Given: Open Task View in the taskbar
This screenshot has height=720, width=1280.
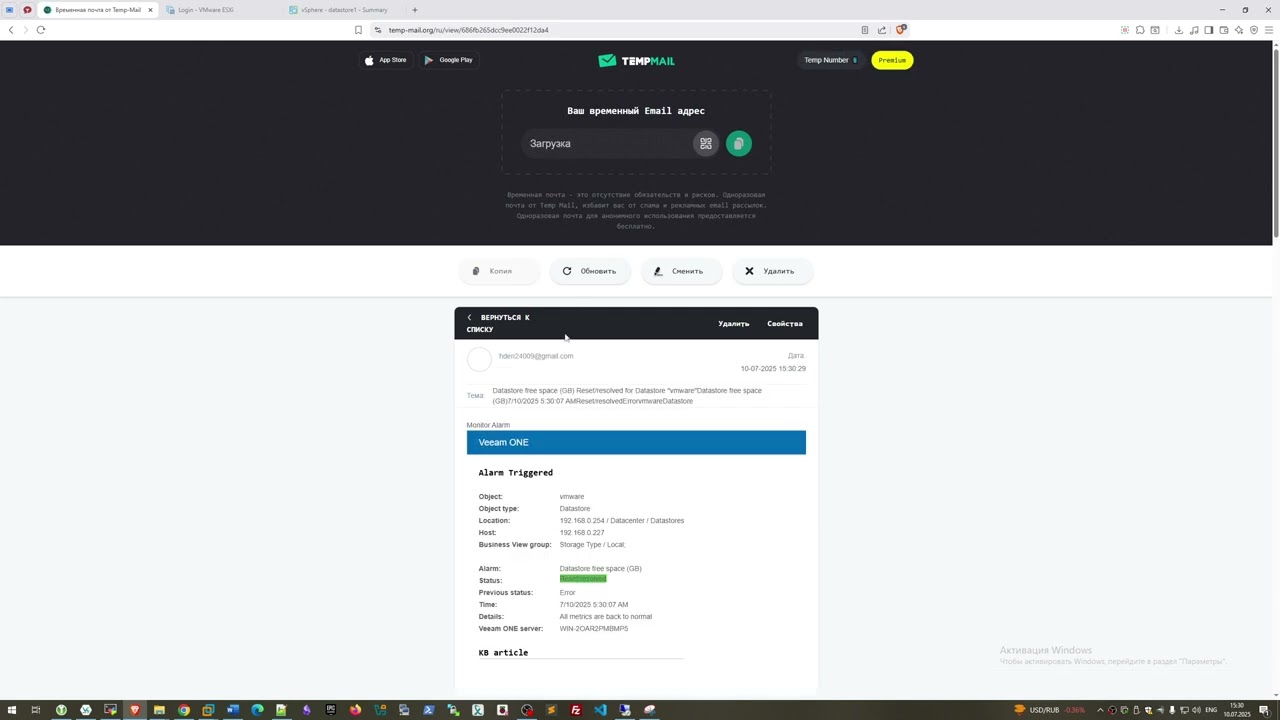Looking at the screenshot, I should [36, 710].
